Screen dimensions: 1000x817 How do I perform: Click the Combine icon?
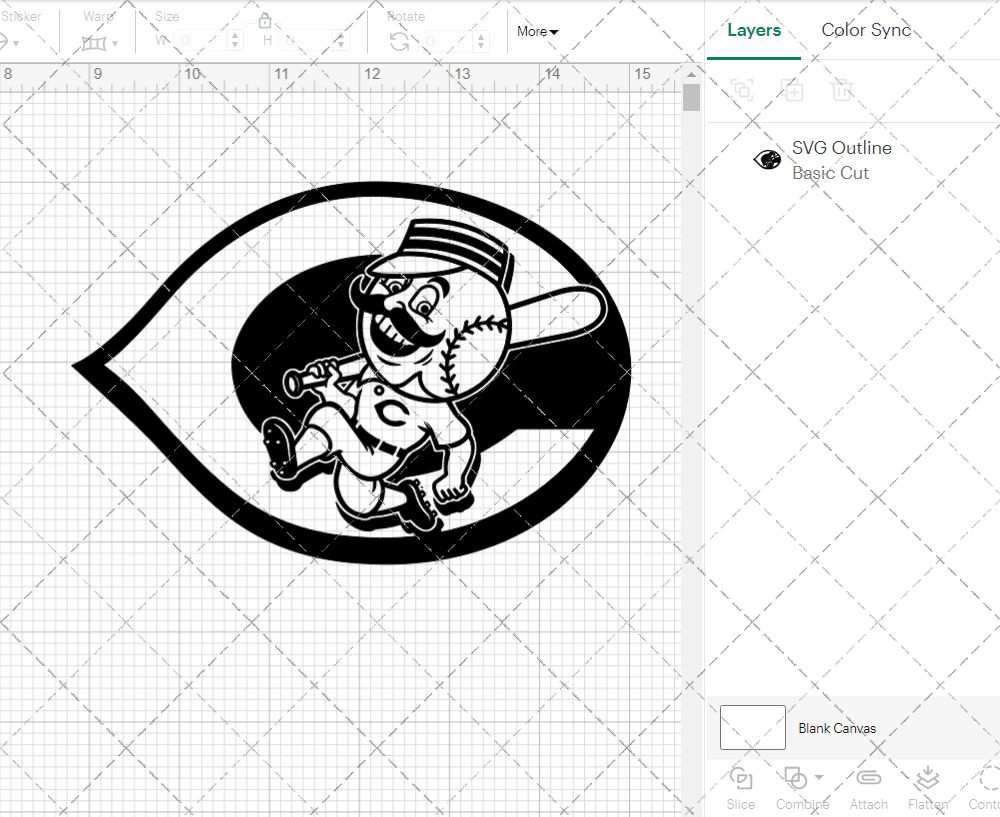pos(795,778)
